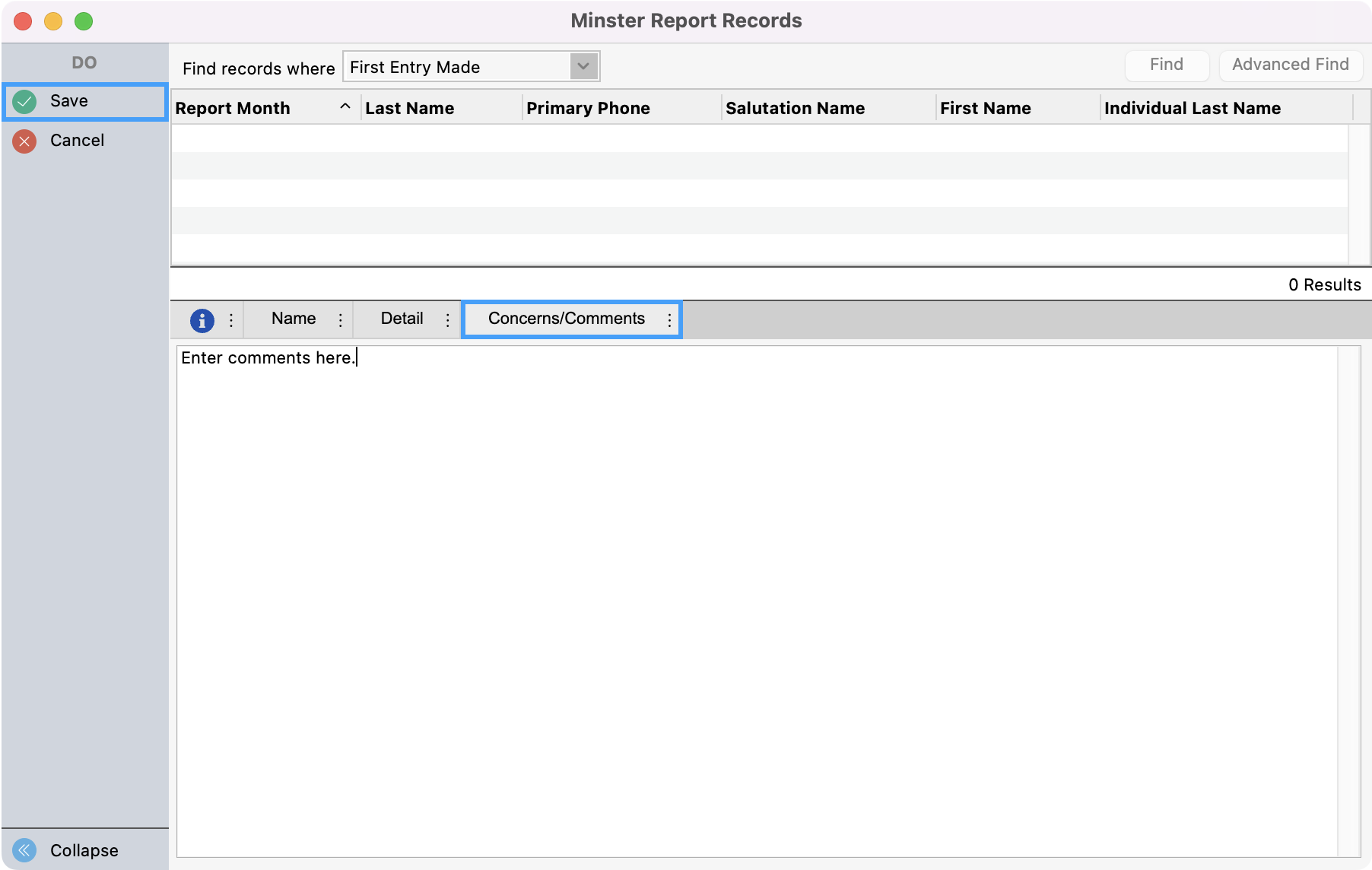1372x870 pixels.
Task: Expand the find criteria field chevron
Action: pyautogui.click(x=582, y=66)
